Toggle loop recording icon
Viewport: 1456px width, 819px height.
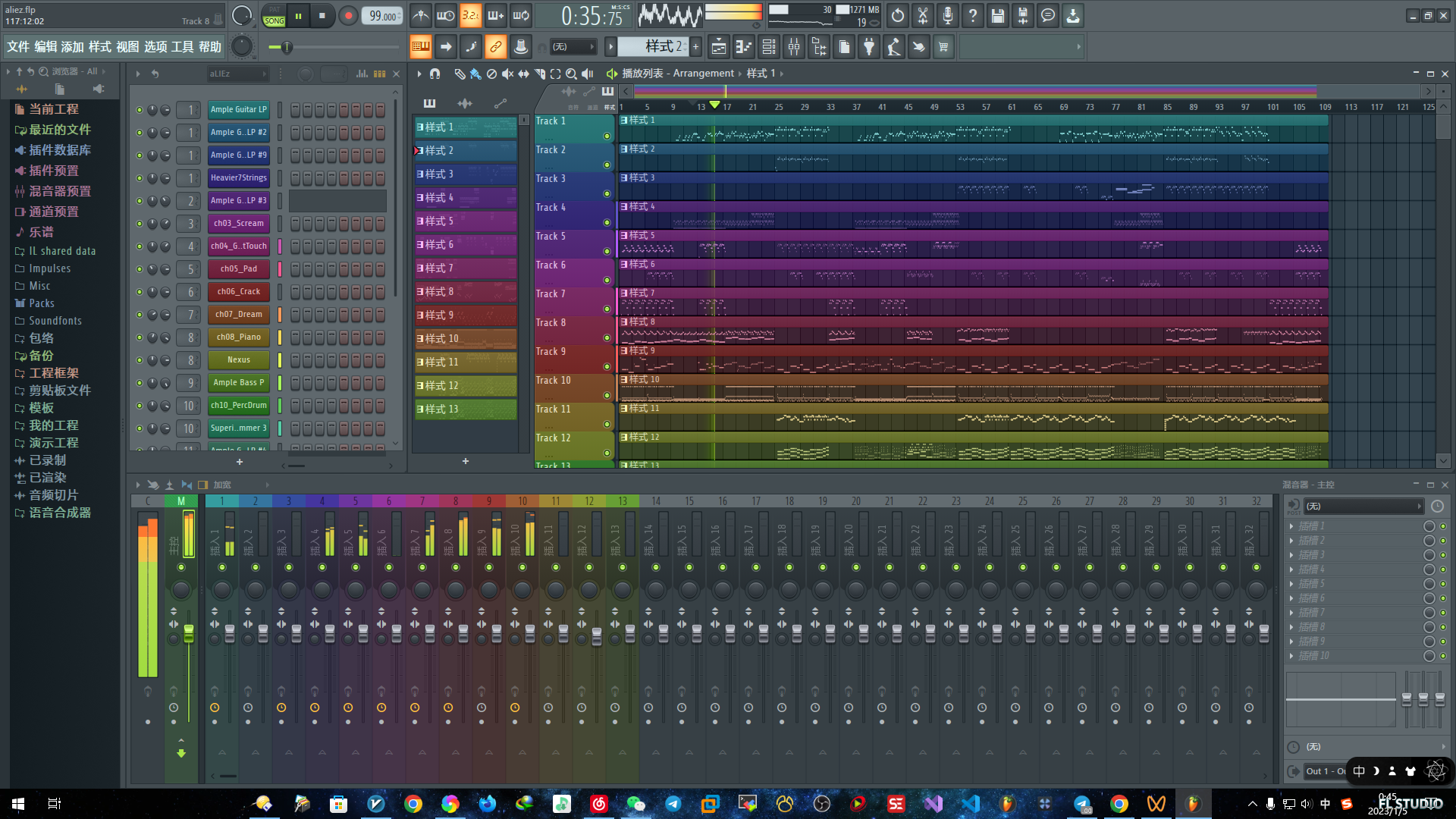tap(521, 16)
